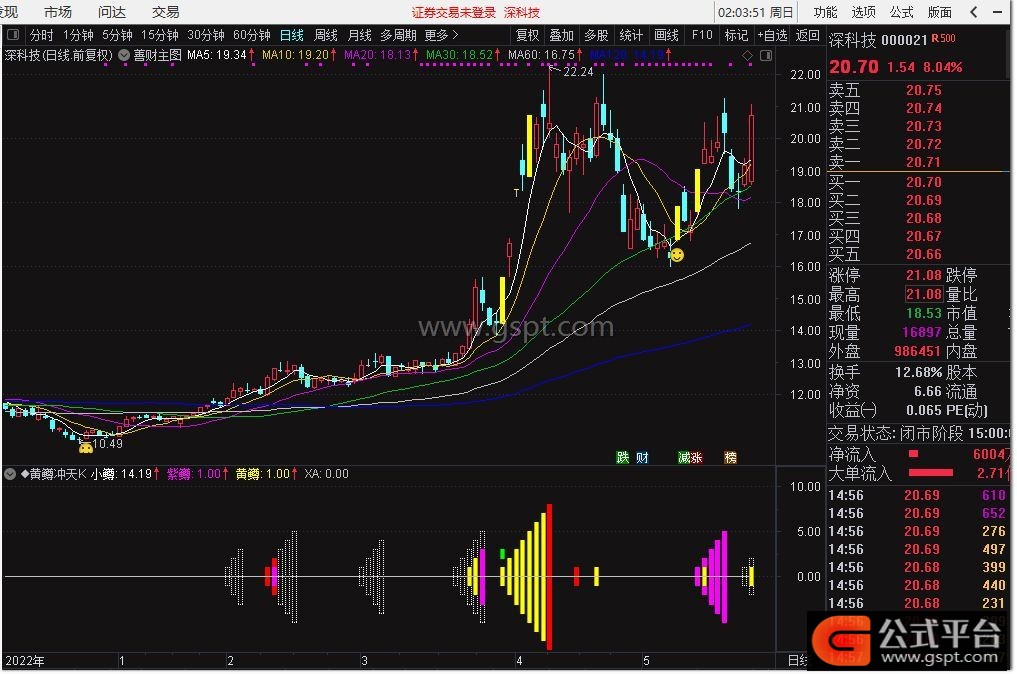
Task: Open the 交易 menu
Action: [165, 12]
